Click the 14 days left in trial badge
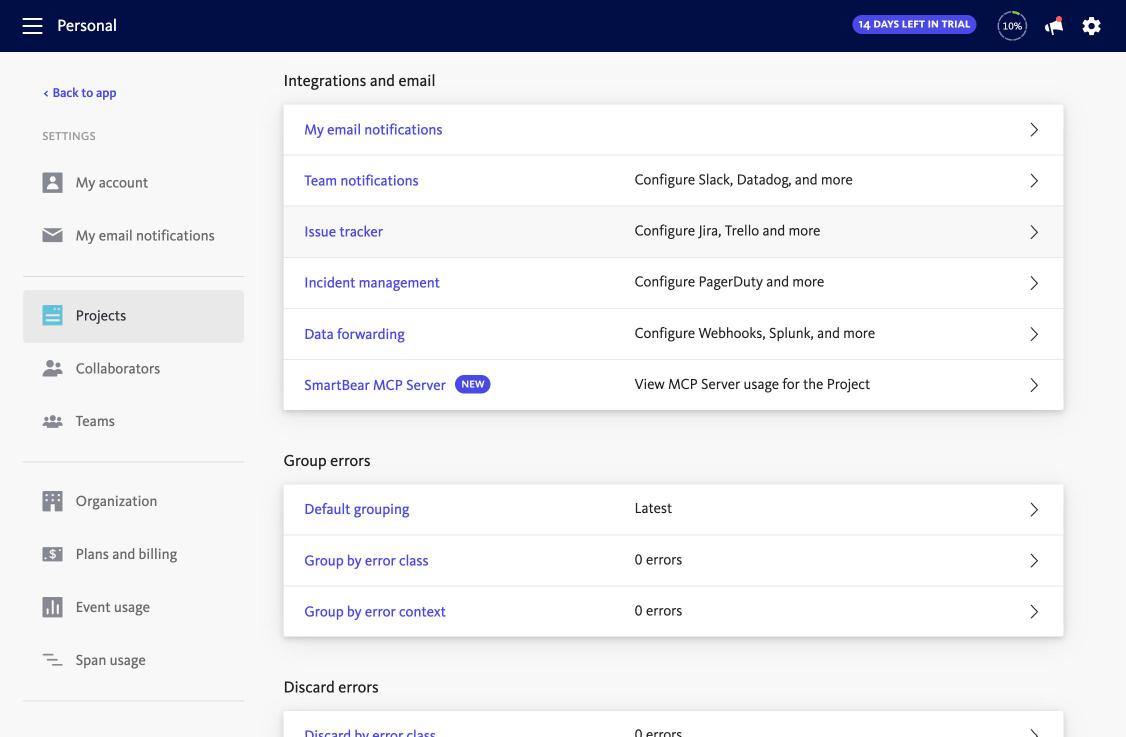The width and height of the screenshot is (1126, 737). (x=914, y=24)
